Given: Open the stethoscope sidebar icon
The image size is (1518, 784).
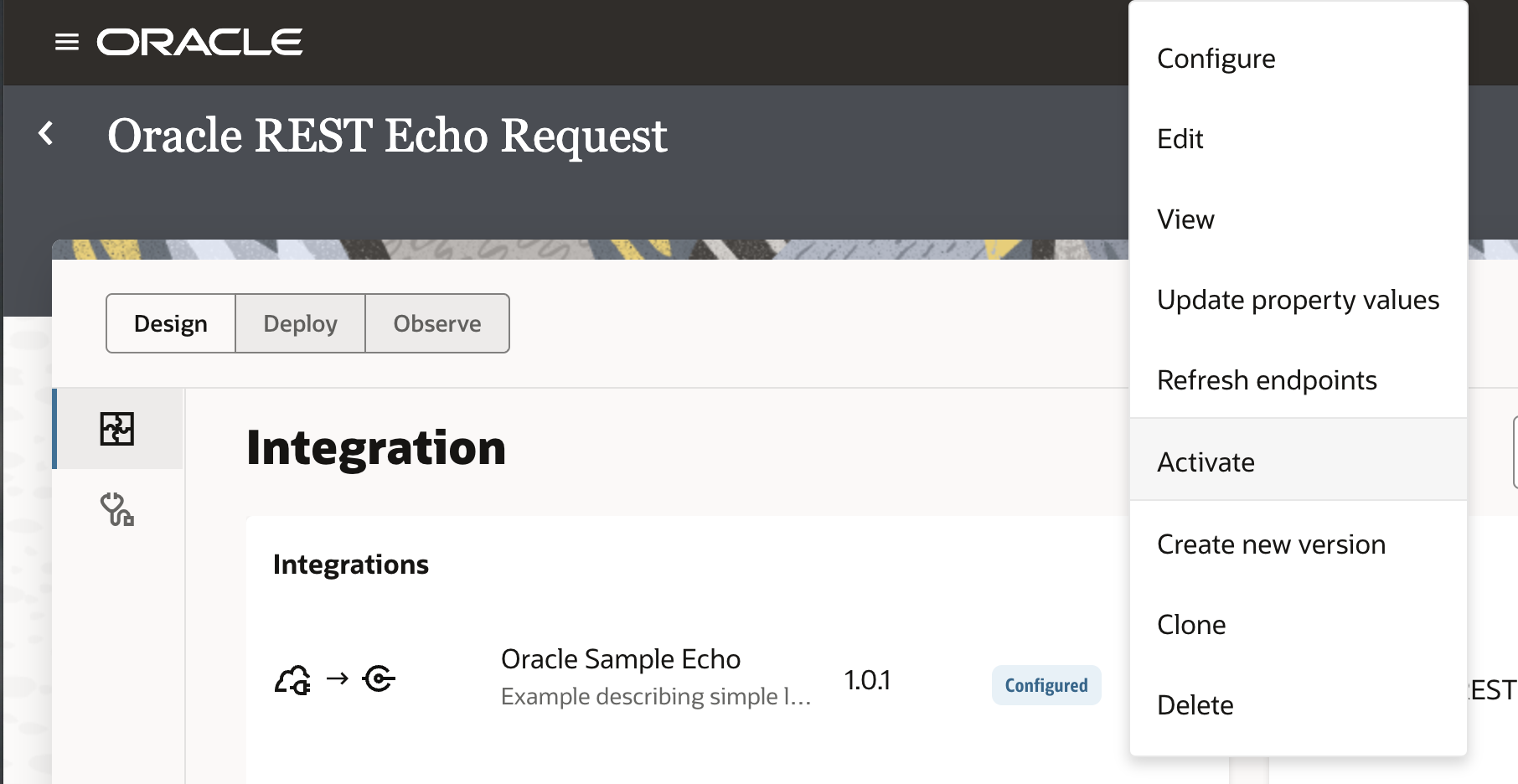Looking at the screenshot, I should (x=117, y=509).
